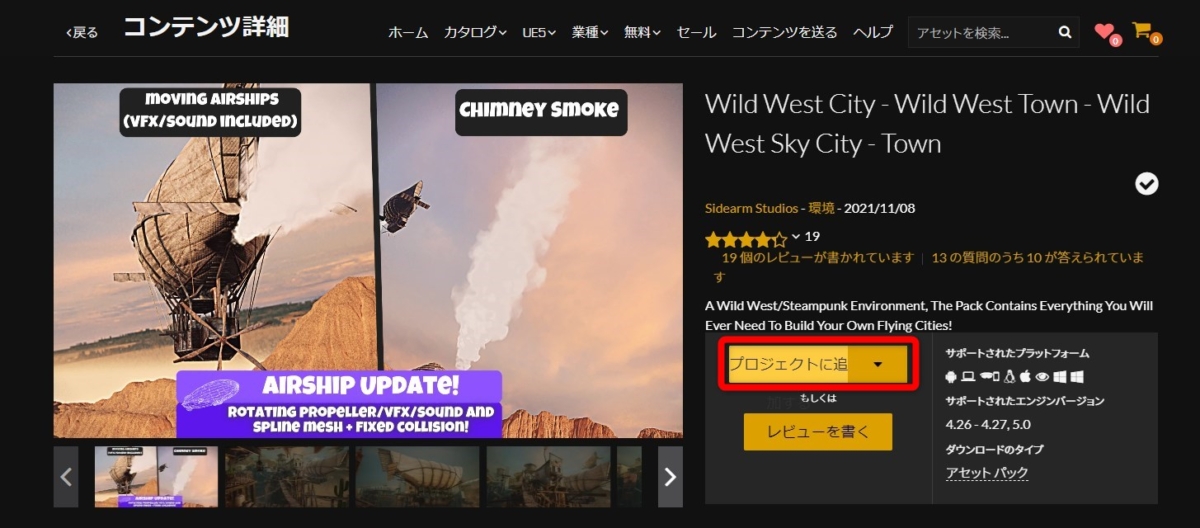This screenshot has width=1200, height=528.
Task: Show previous thumbnails with left arrow
Action: [66, 477]
